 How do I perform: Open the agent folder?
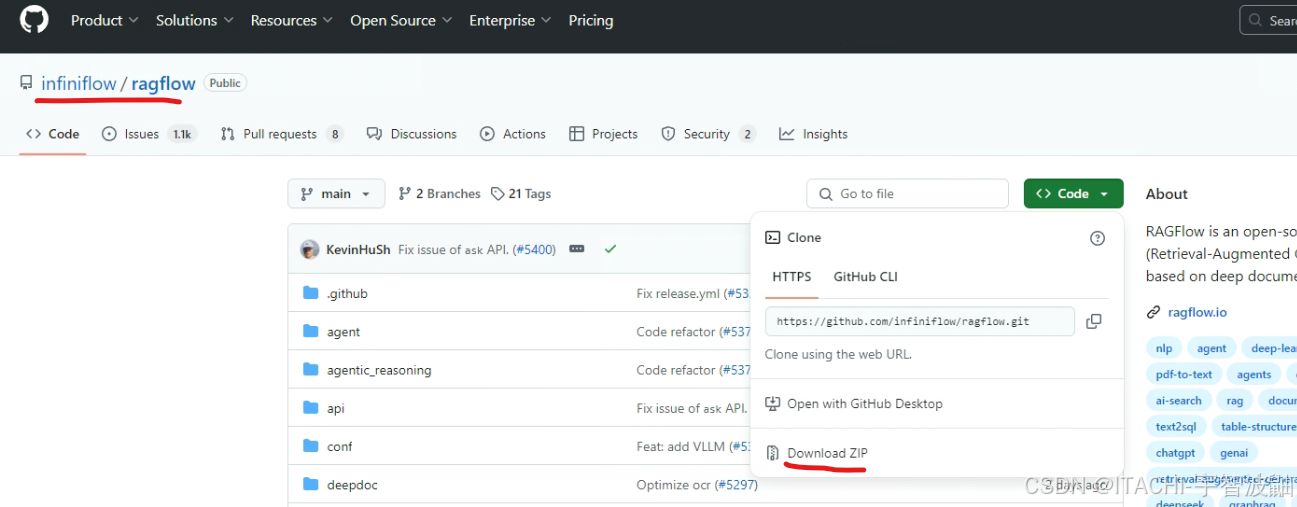click(343, 332)
